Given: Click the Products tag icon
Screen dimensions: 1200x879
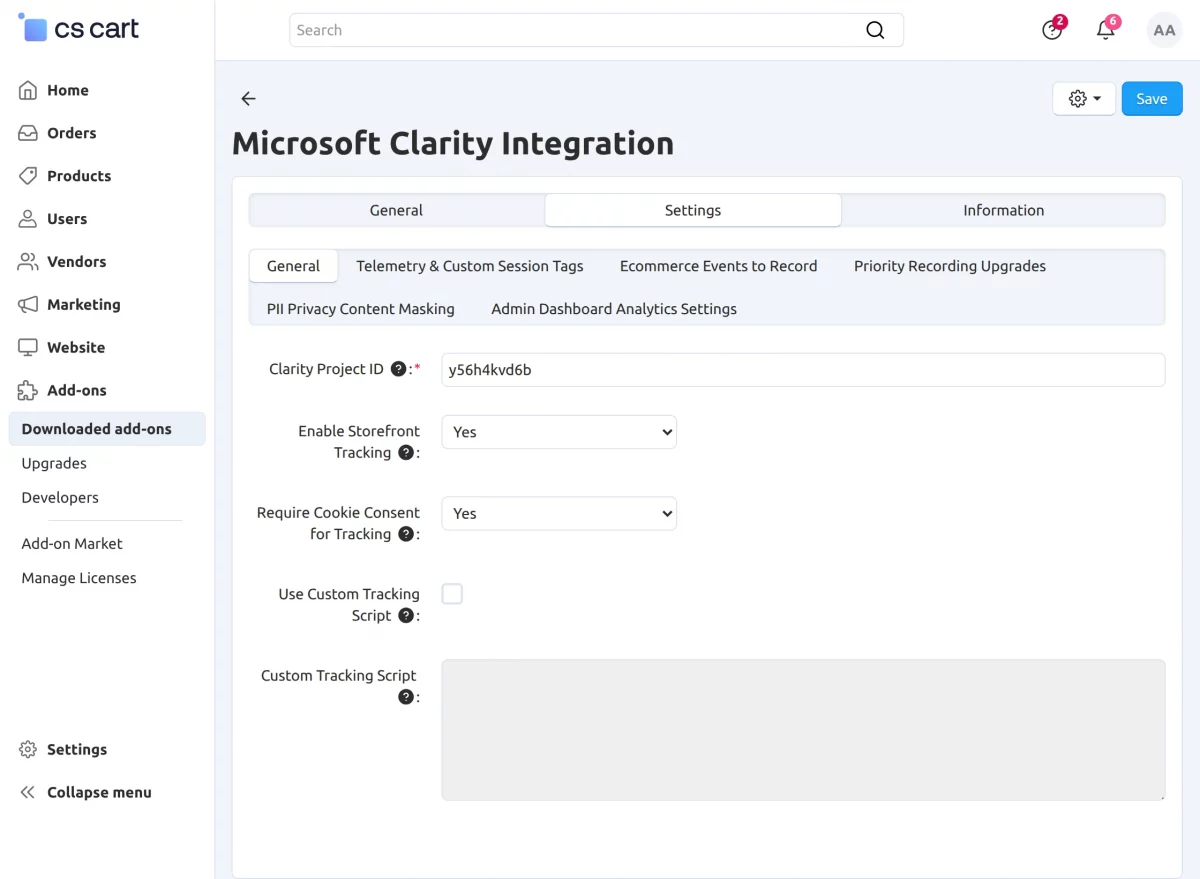Looking at the screenshot, I should click(28, 176).
